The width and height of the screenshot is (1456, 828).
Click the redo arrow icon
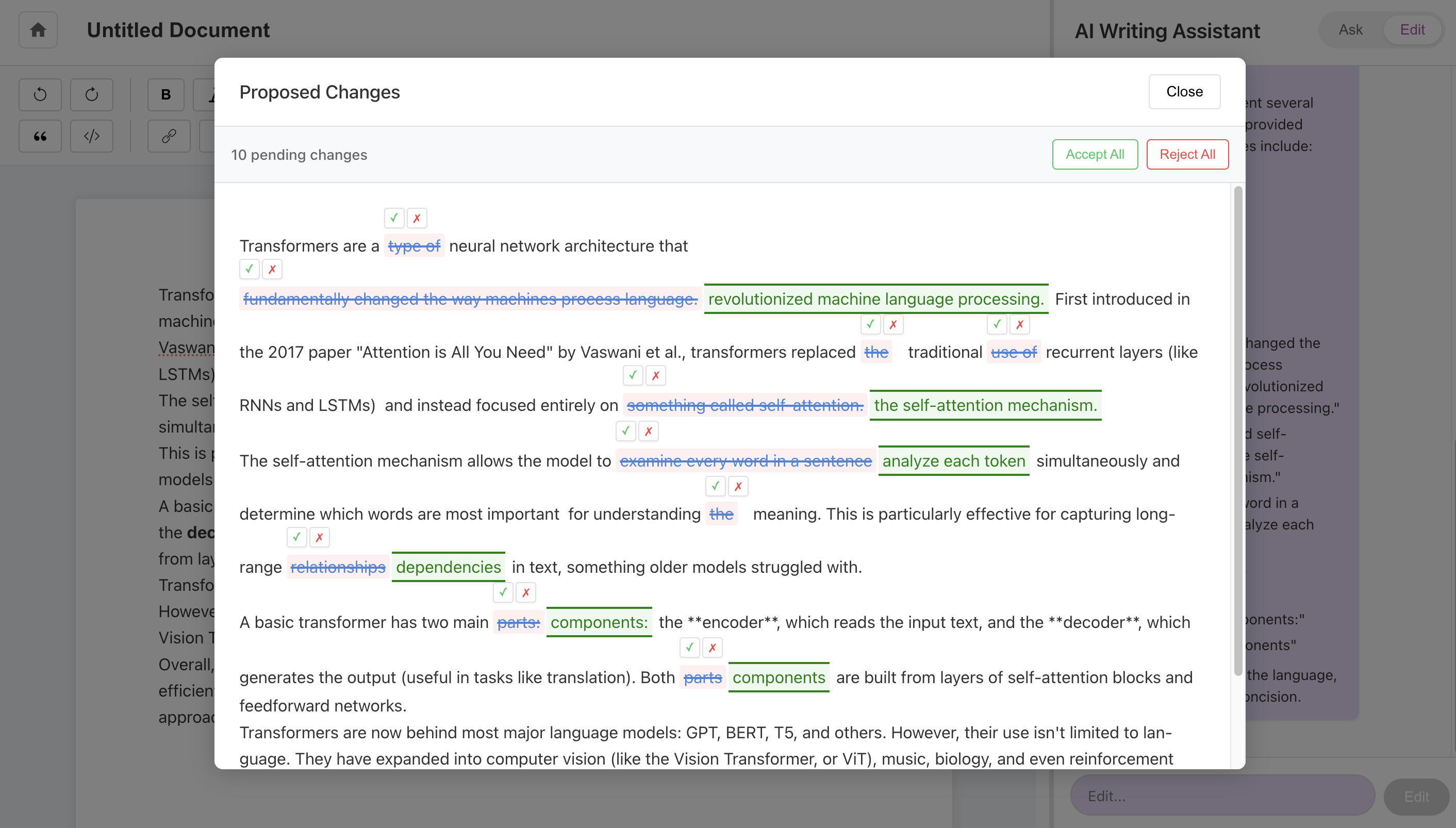tap(92, 94)
